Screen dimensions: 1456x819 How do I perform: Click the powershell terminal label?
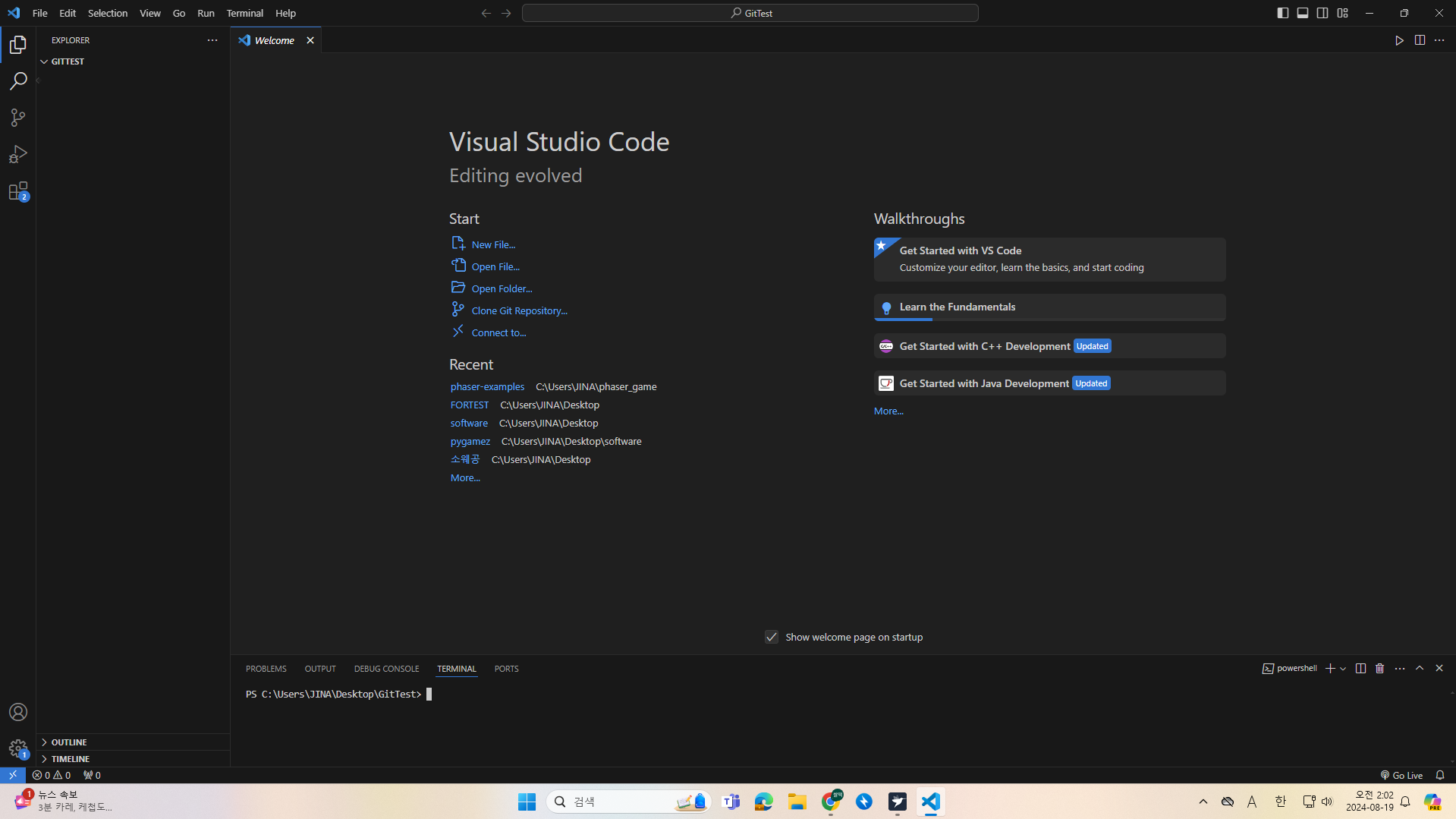tap(1290, 669)
